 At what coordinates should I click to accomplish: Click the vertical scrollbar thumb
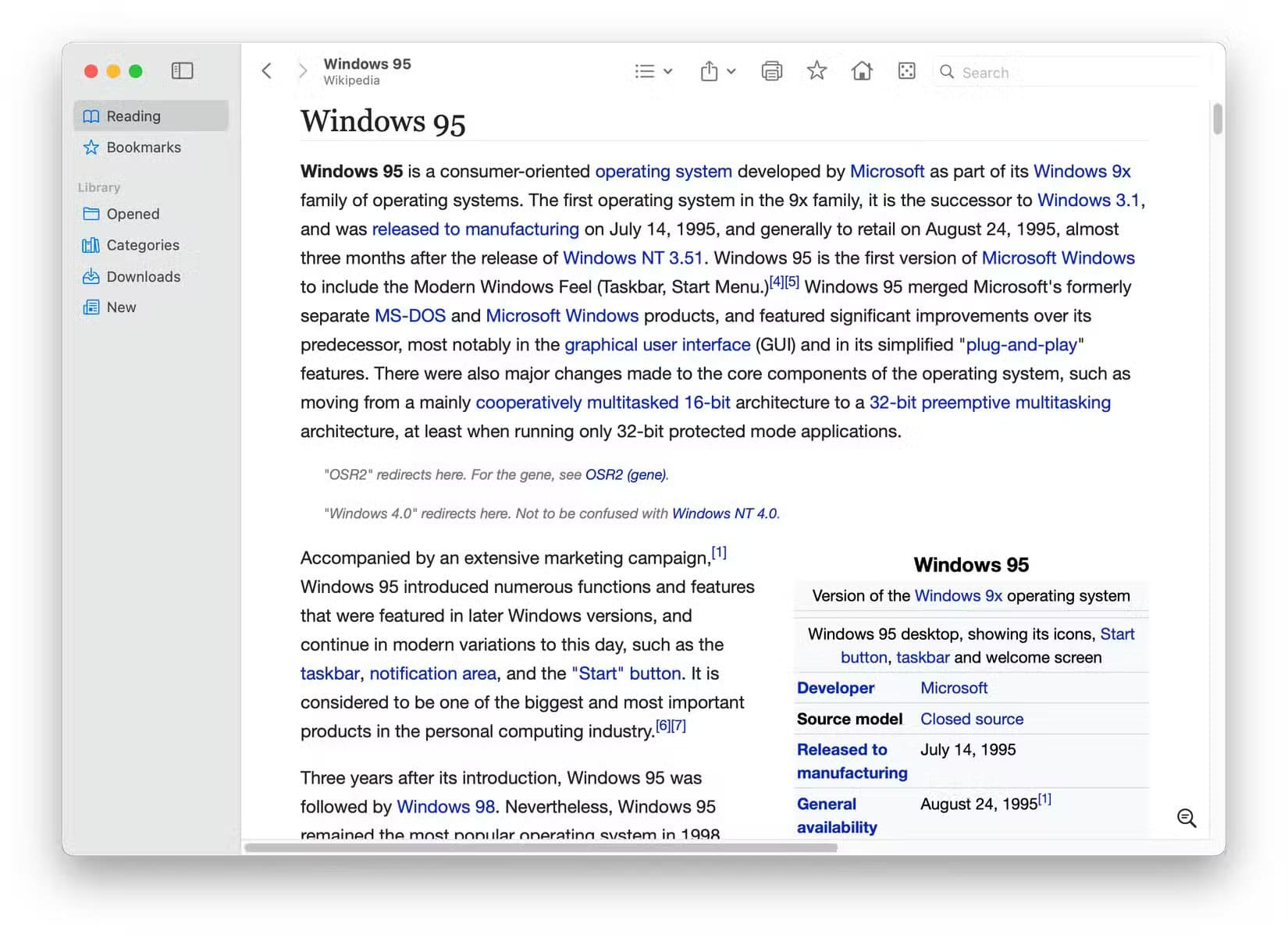[1217, 119]
